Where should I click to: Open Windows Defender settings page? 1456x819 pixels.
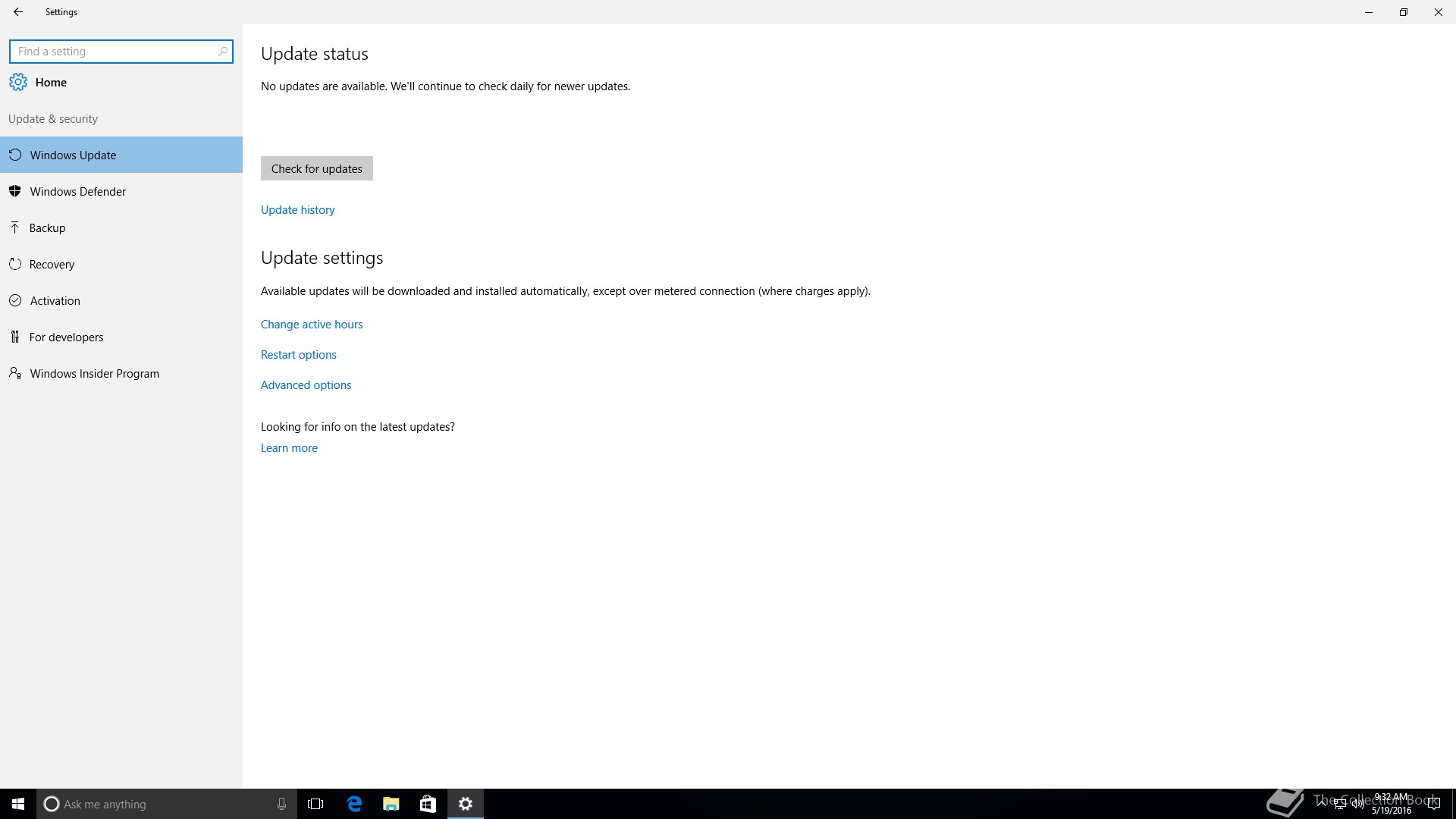point(121,191)
